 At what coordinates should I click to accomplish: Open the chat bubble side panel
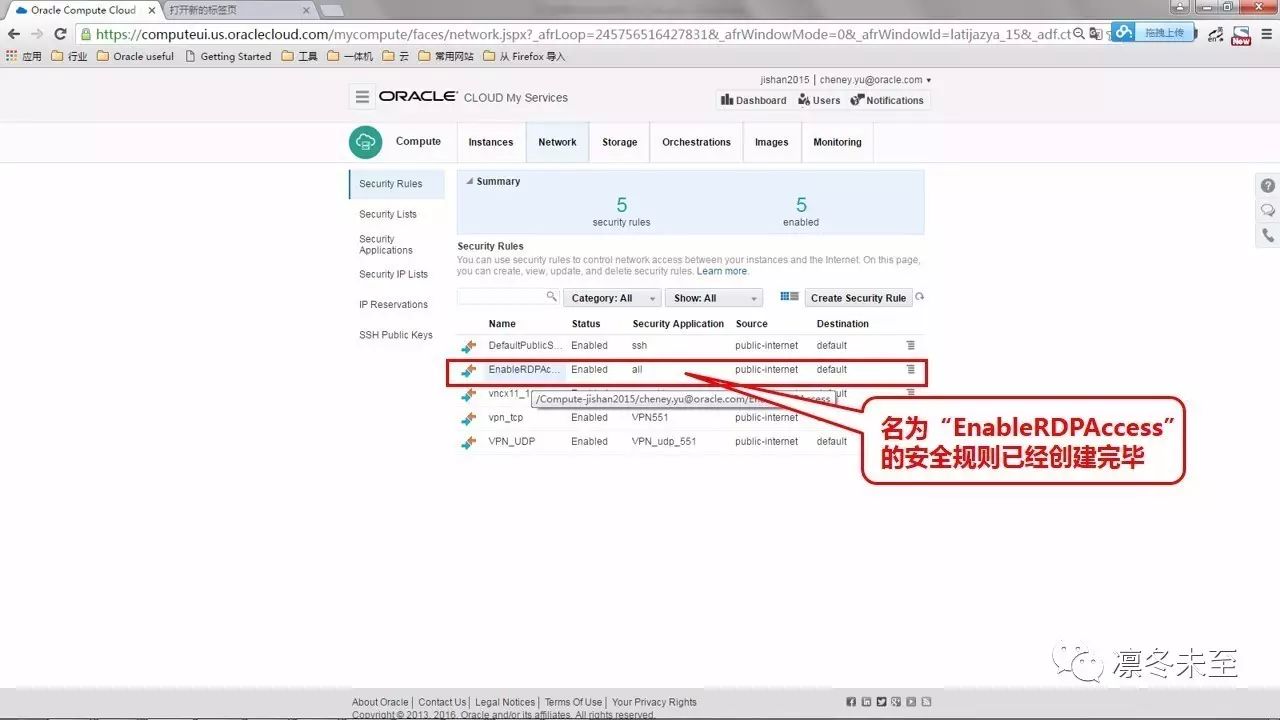click(1268, 210)
